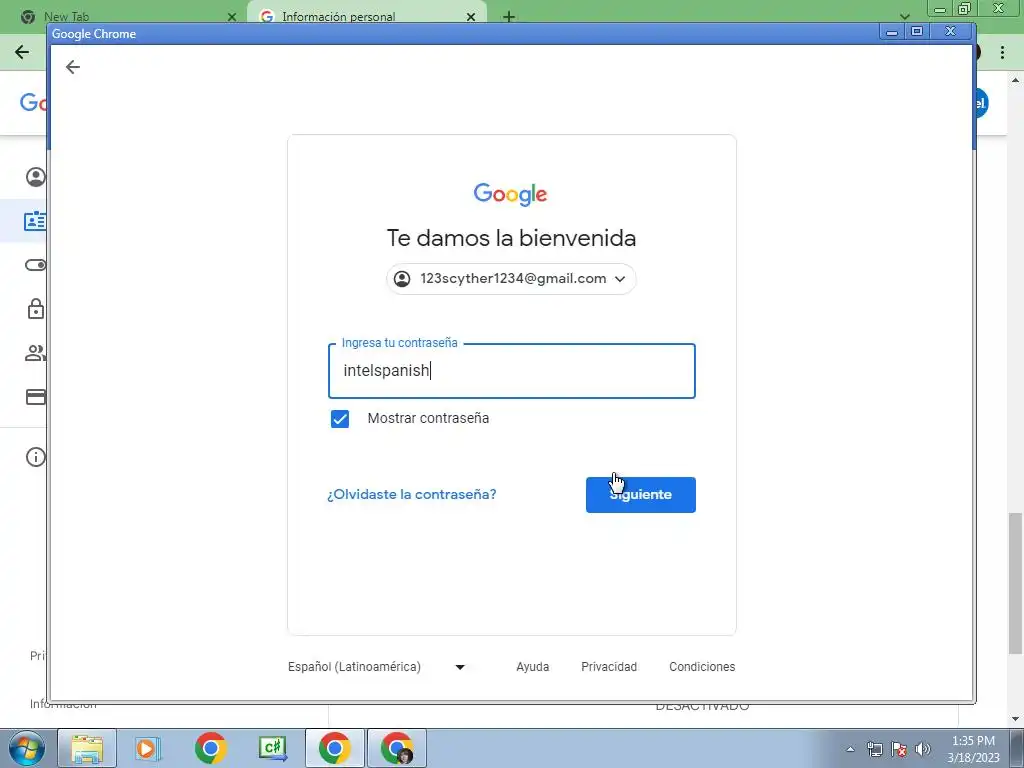The height and width of the screenshot is (768, 1024).
Task: Open the account selector 123scyther1234@gmail.com
Action: (511, 279)
